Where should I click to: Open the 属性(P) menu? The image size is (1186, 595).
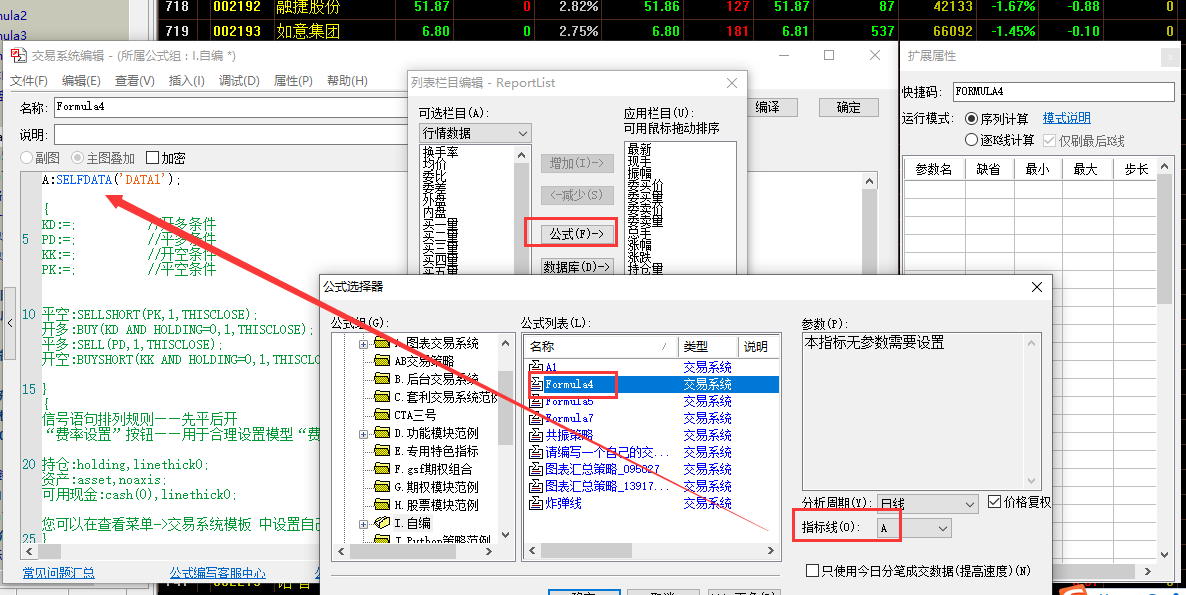[x=293, y=81]
